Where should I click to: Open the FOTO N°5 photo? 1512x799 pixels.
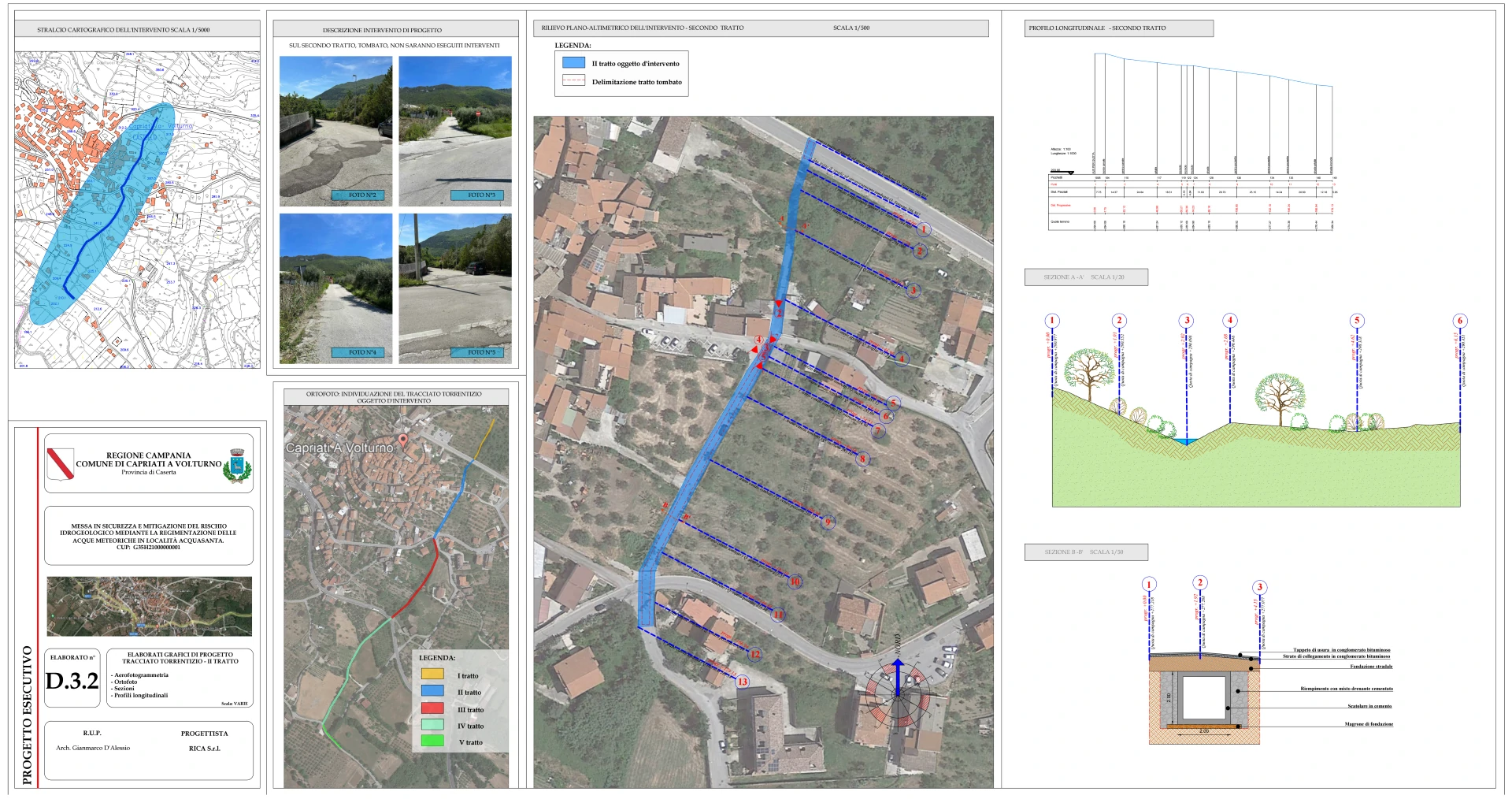click(455, 288)
